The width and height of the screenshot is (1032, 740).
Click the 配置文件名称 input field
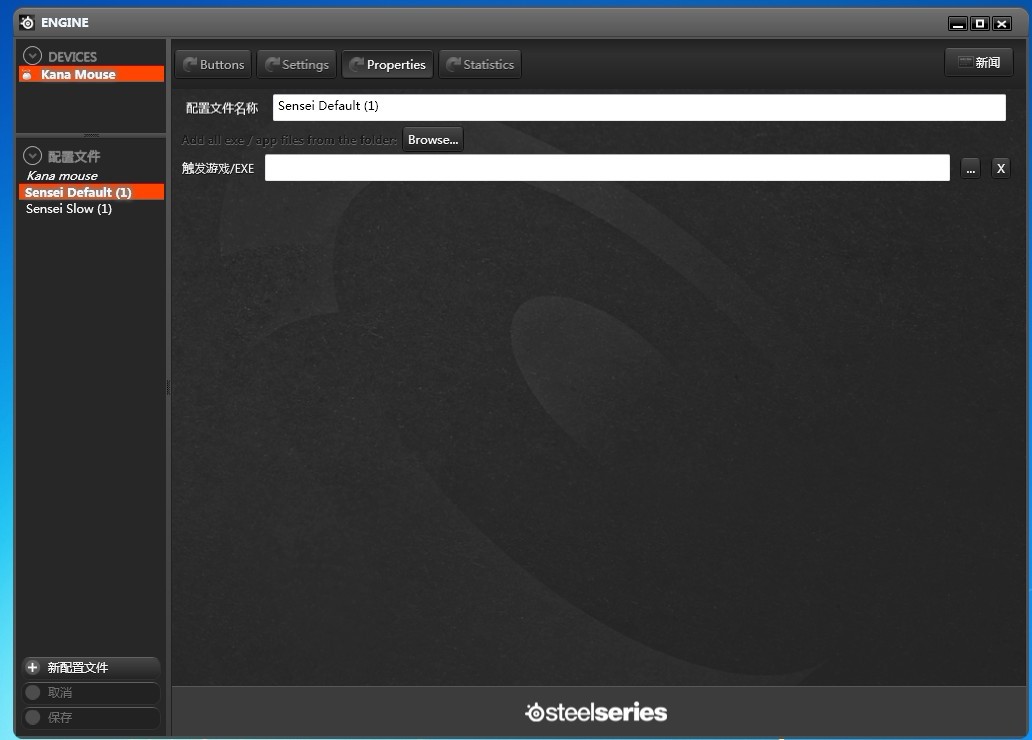pos(639,107)
